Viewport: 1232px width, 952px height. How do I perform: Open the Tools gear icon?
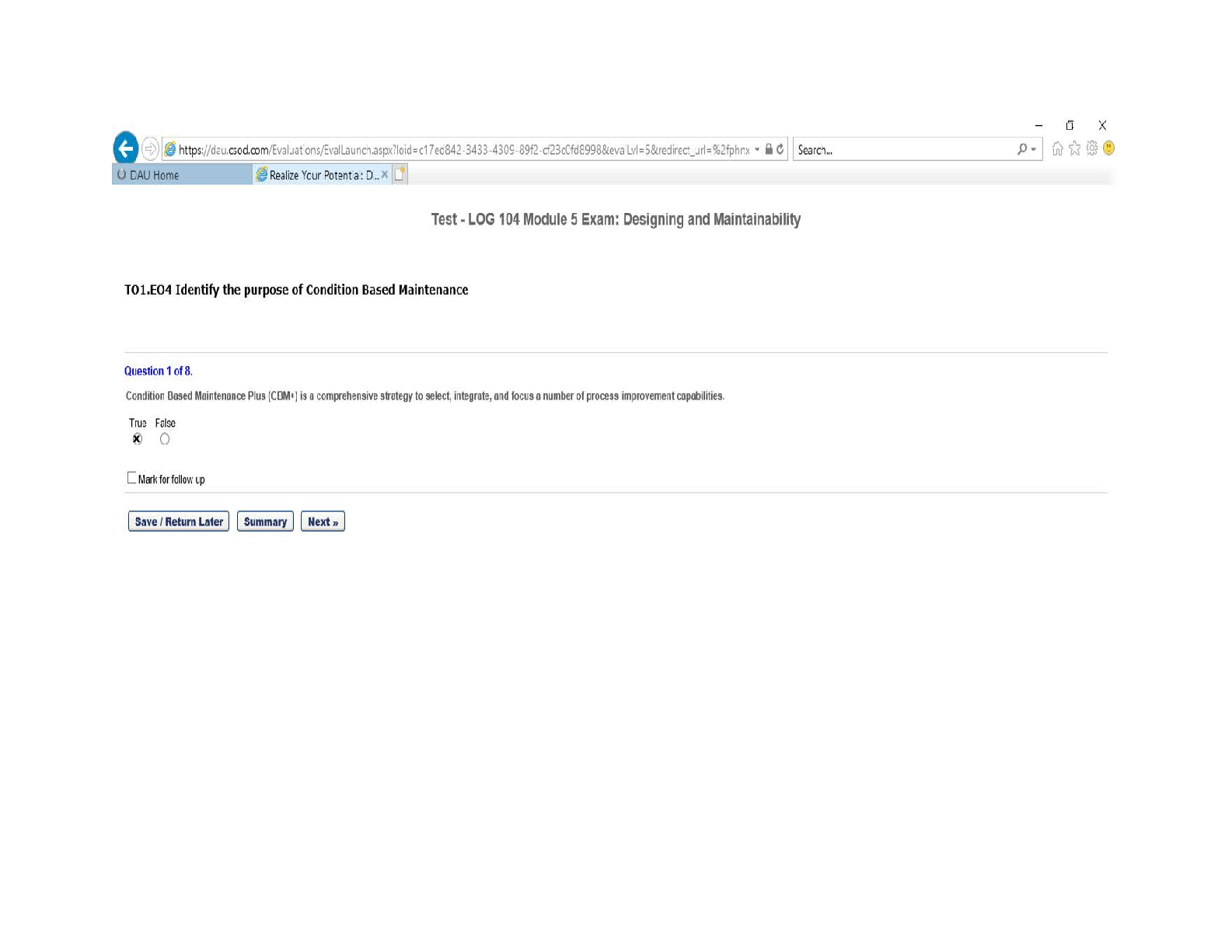click(1091, 148)
